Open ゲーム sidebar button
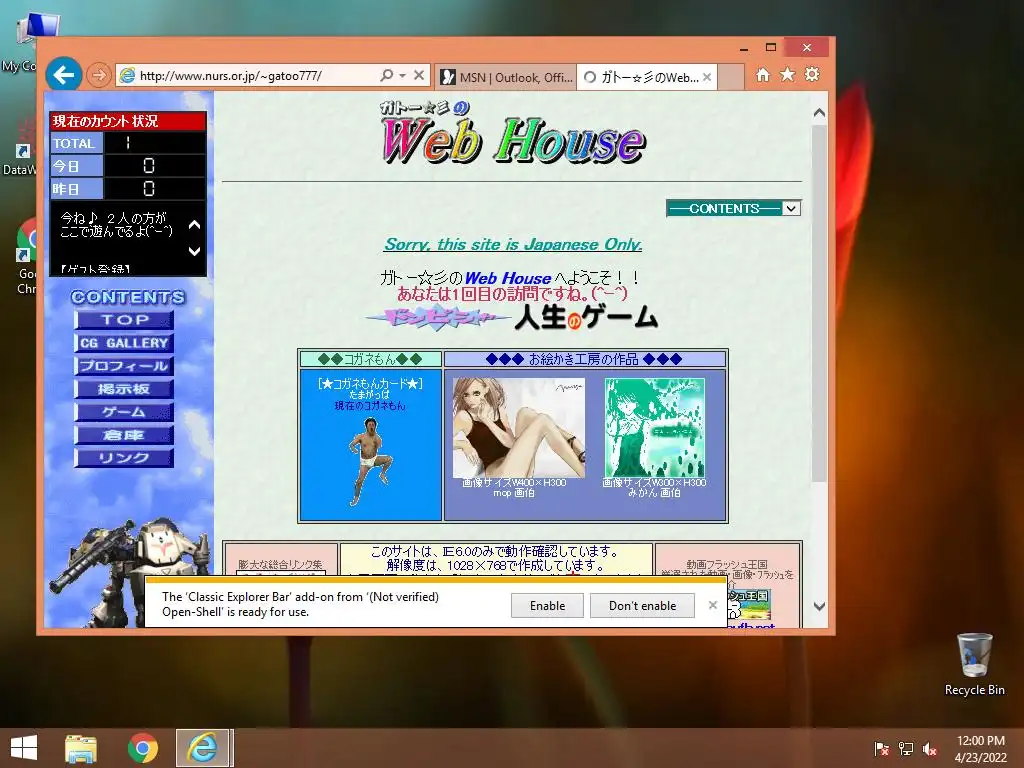This screenshot has height=768, width=1024. coord(124,412)
